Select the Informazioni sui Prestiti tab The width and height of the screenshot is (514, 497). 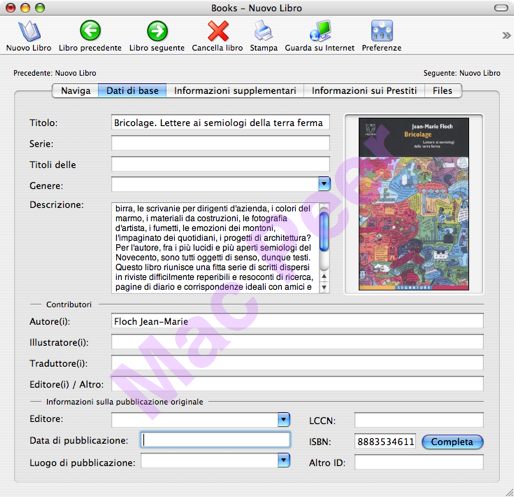(364, 91)
